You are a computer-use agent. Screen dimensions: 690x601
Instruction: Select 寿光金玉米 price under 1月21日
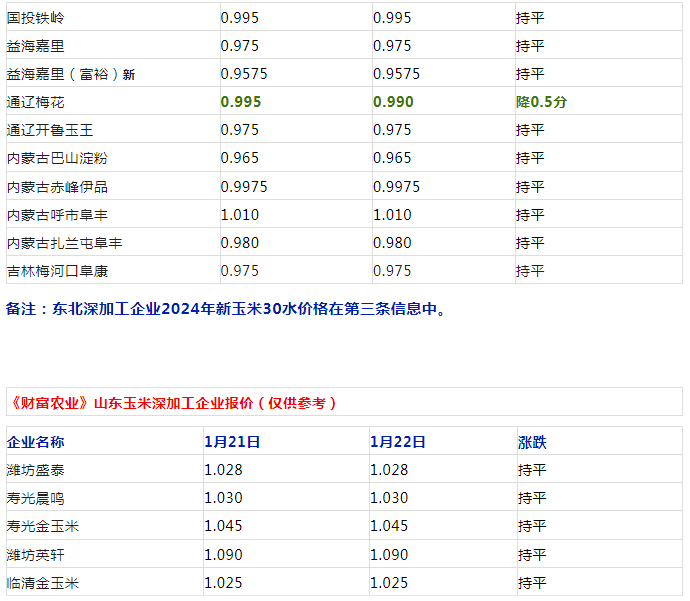click(223, 526)
